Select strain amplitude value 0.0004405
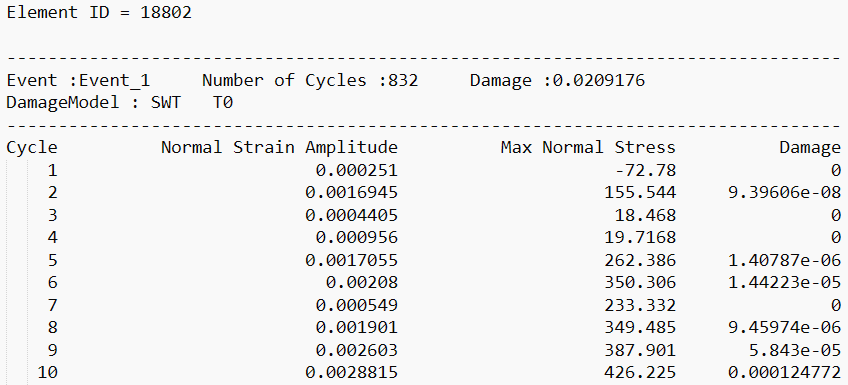 [352, 216]
